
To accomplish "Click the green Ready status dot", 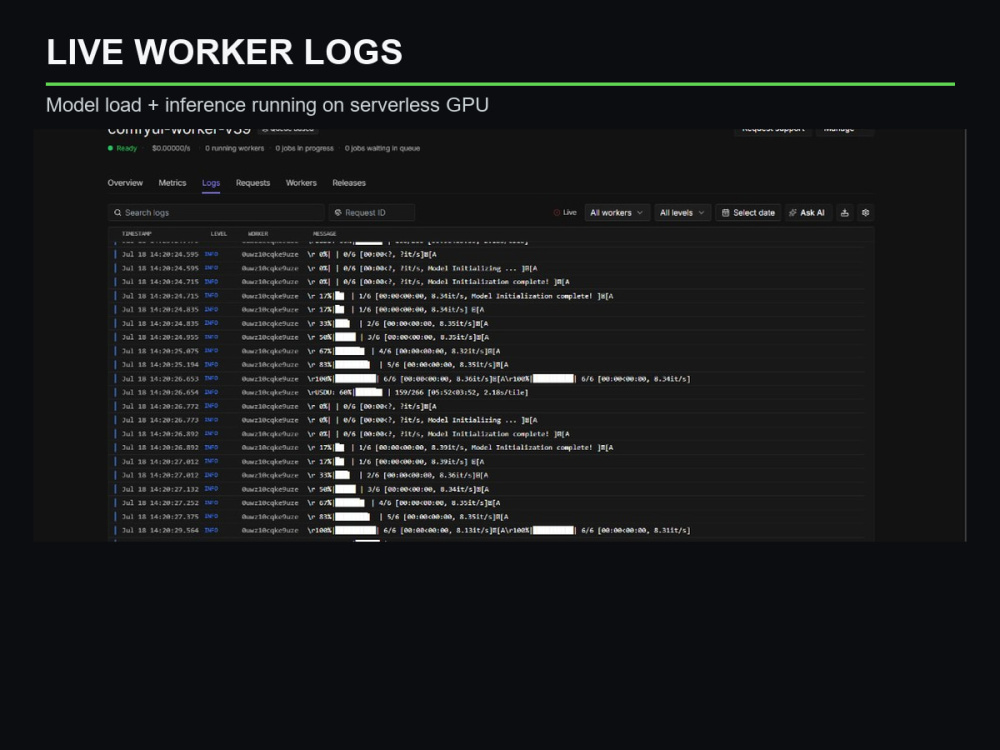I will coord(110,149).
